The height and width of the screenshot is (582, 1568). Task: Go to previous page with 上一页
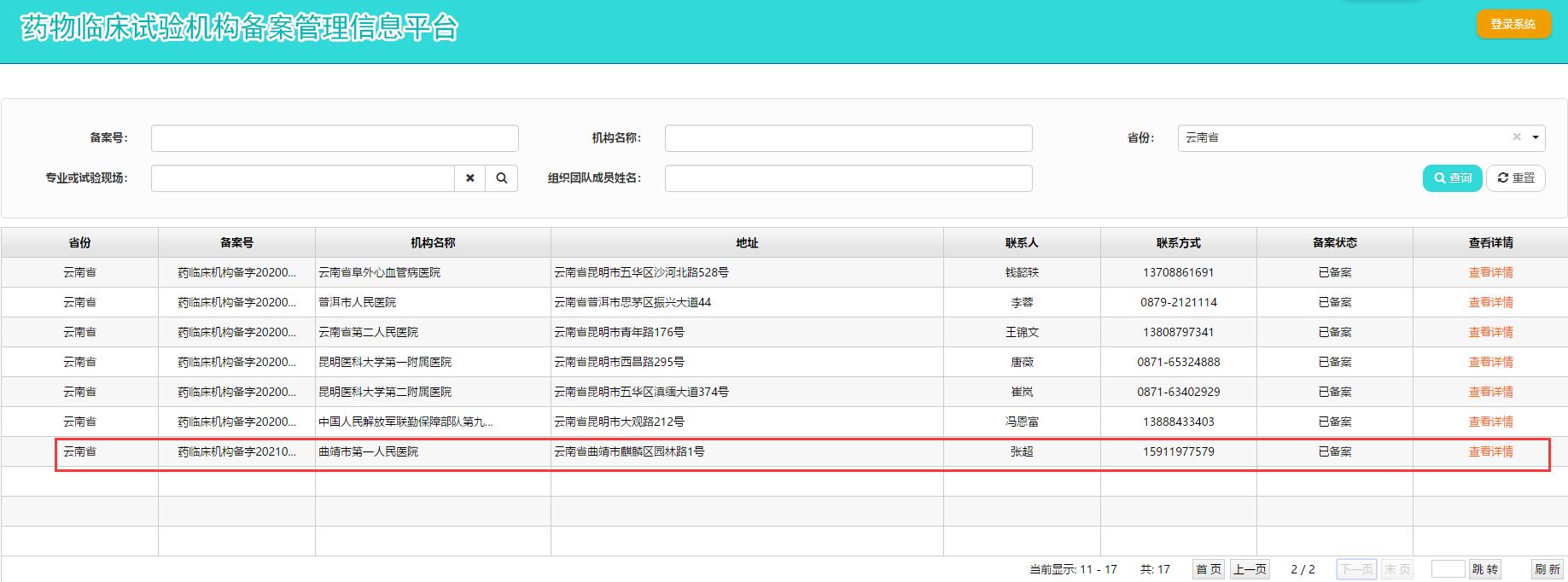click(x=1250, y=569)
